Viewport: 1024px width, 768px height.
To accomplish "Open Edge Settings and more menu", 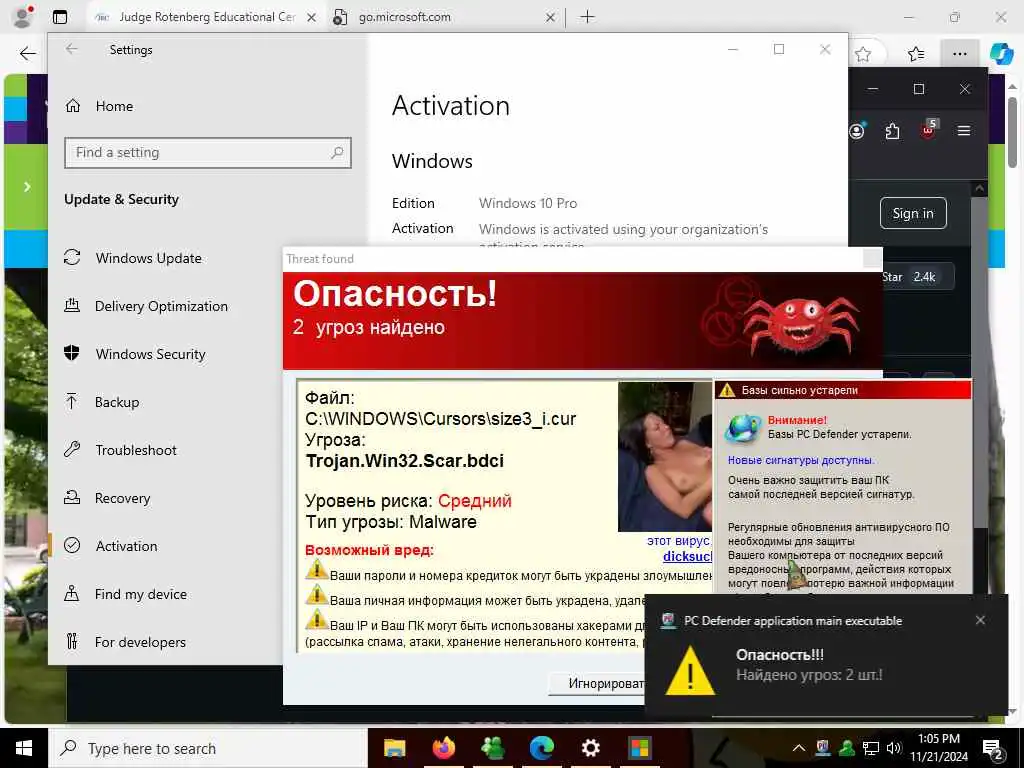I will click(959, 54).
